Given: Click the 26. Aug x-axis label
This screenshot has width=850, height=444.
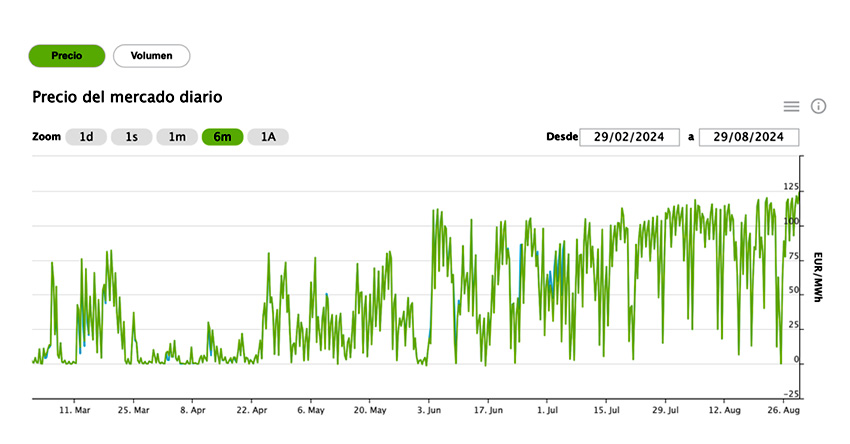Looking at the screenshot, I should 783,410.
